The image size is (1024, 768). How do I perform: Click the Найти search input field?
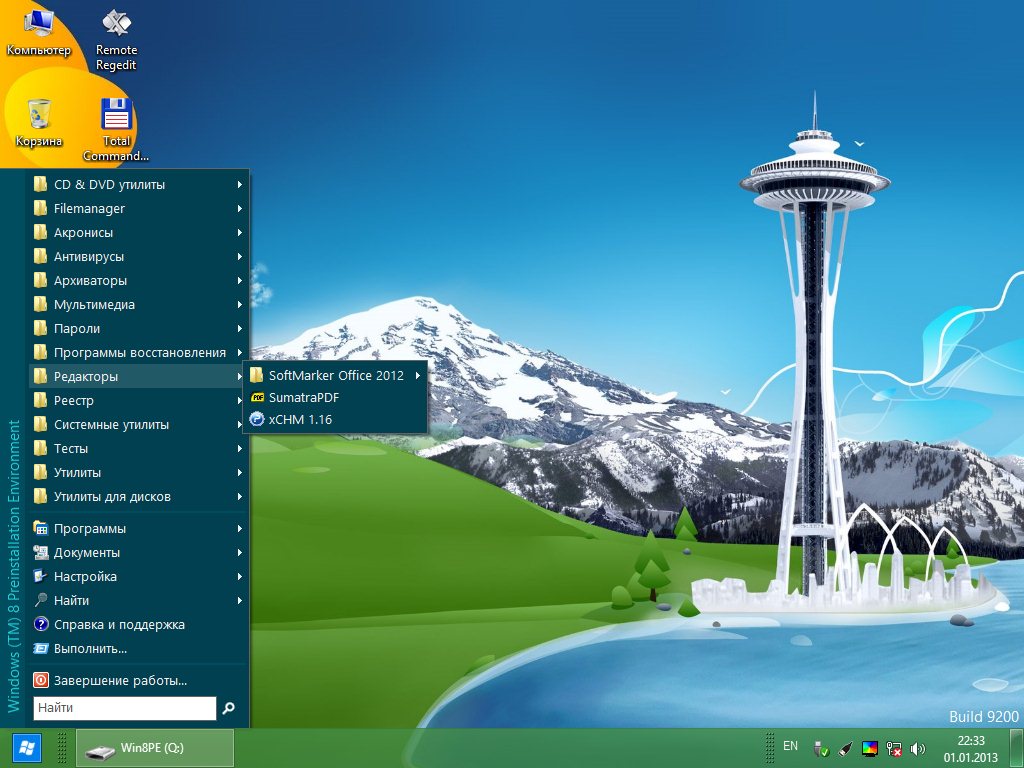pos(124,708)
